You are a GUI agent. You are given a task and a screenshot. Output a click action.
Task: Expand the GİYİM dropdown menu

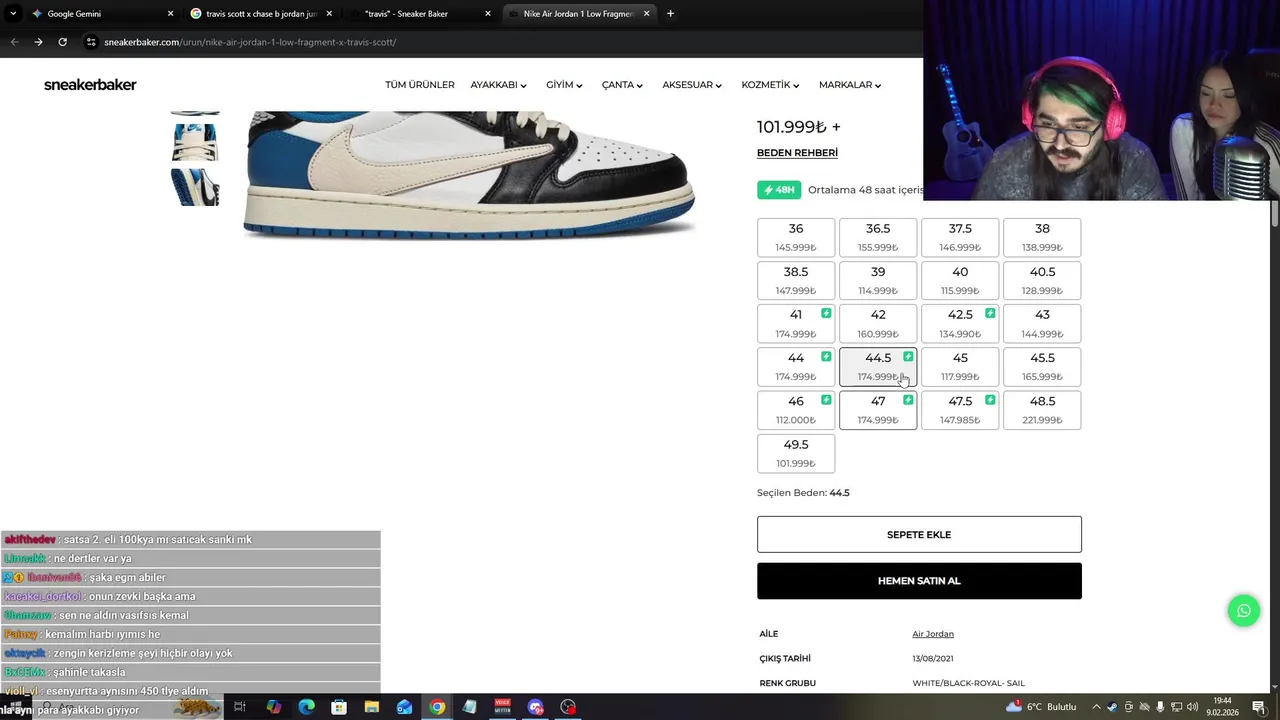click(x=564, y=85)
